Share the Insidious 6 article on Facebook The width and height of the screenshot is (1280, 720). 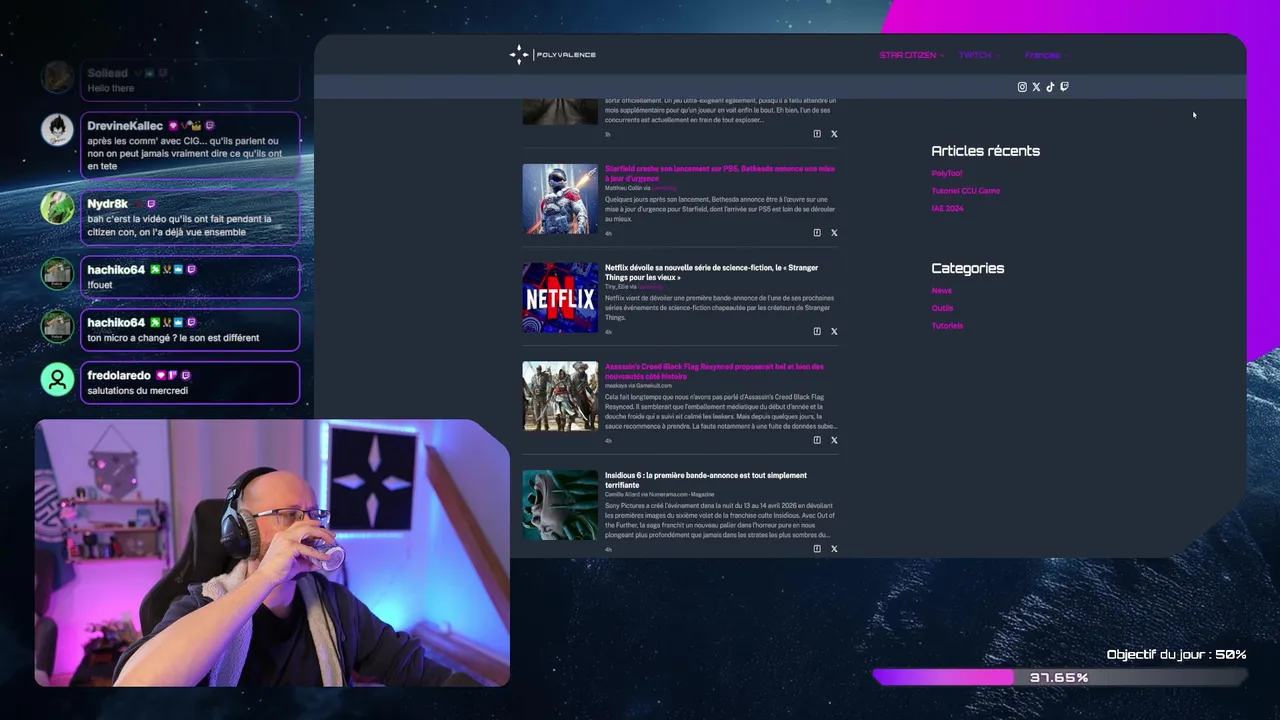pos(817,549)
